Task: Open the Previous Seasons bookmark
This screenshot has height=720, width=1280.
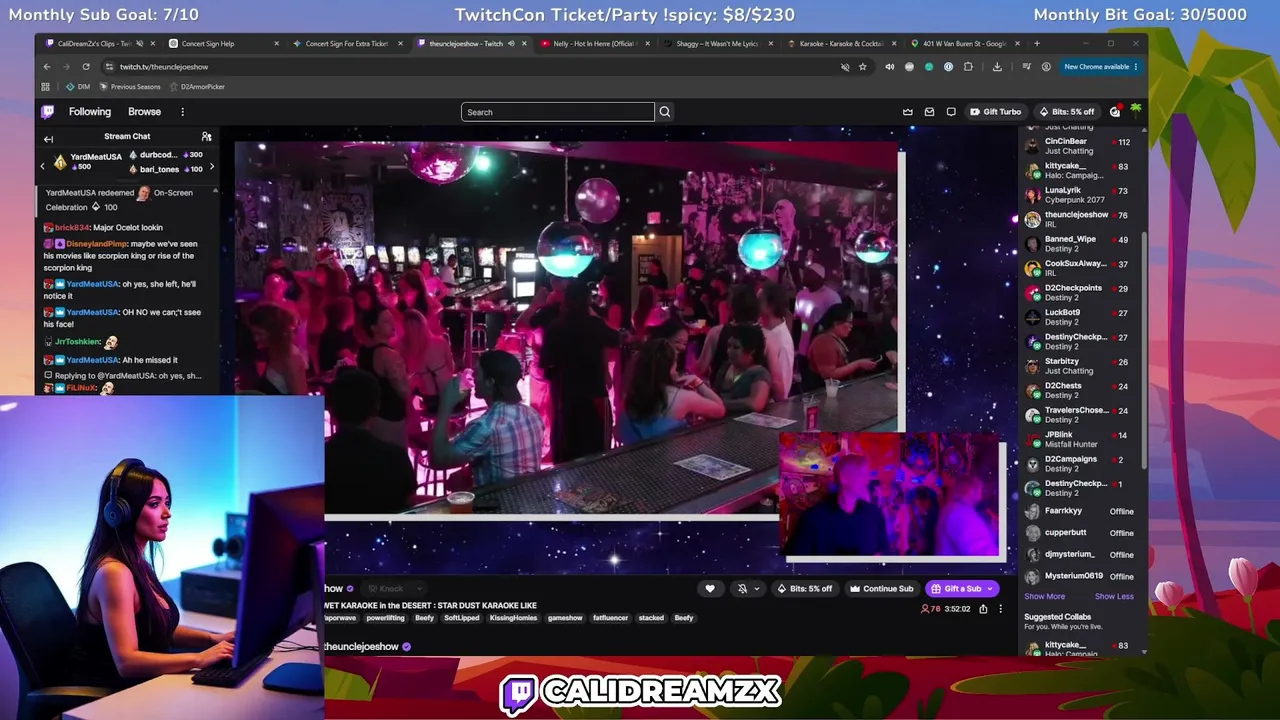Action: pyautogui.click(x=129, y=87)
